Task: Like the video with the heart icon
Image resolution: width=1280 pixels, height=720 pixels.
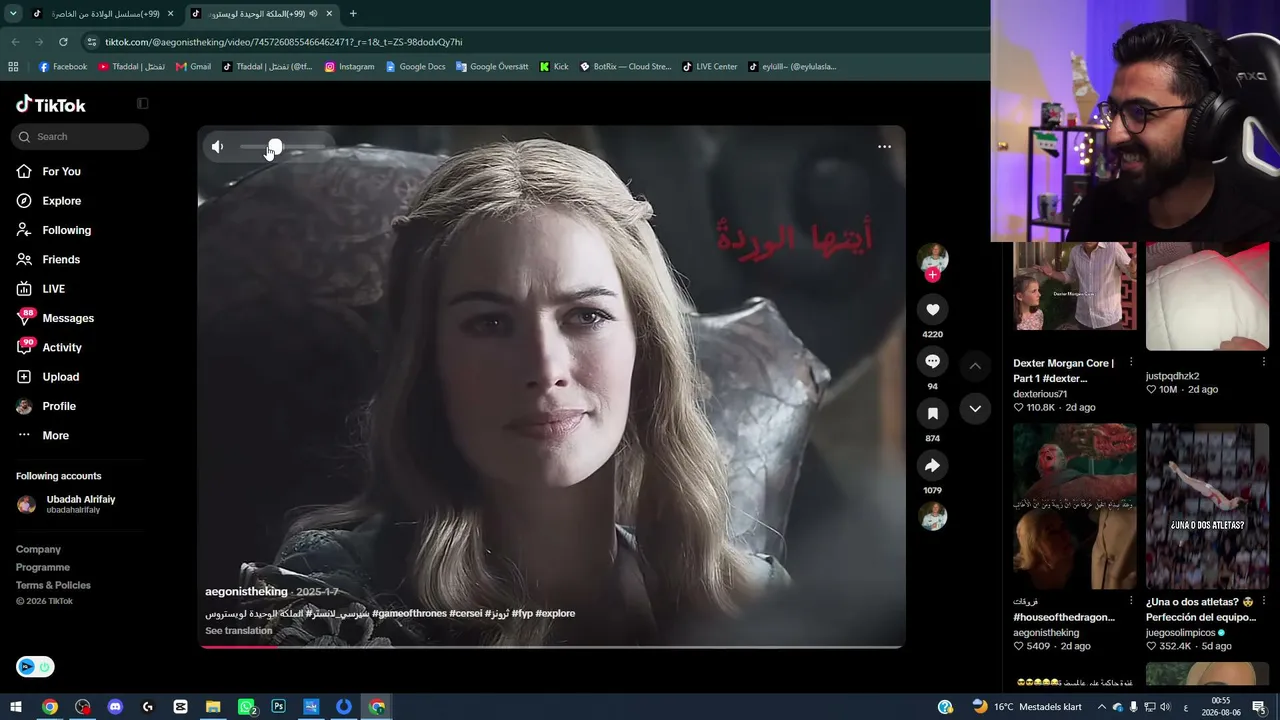Action: click(932, 310)
